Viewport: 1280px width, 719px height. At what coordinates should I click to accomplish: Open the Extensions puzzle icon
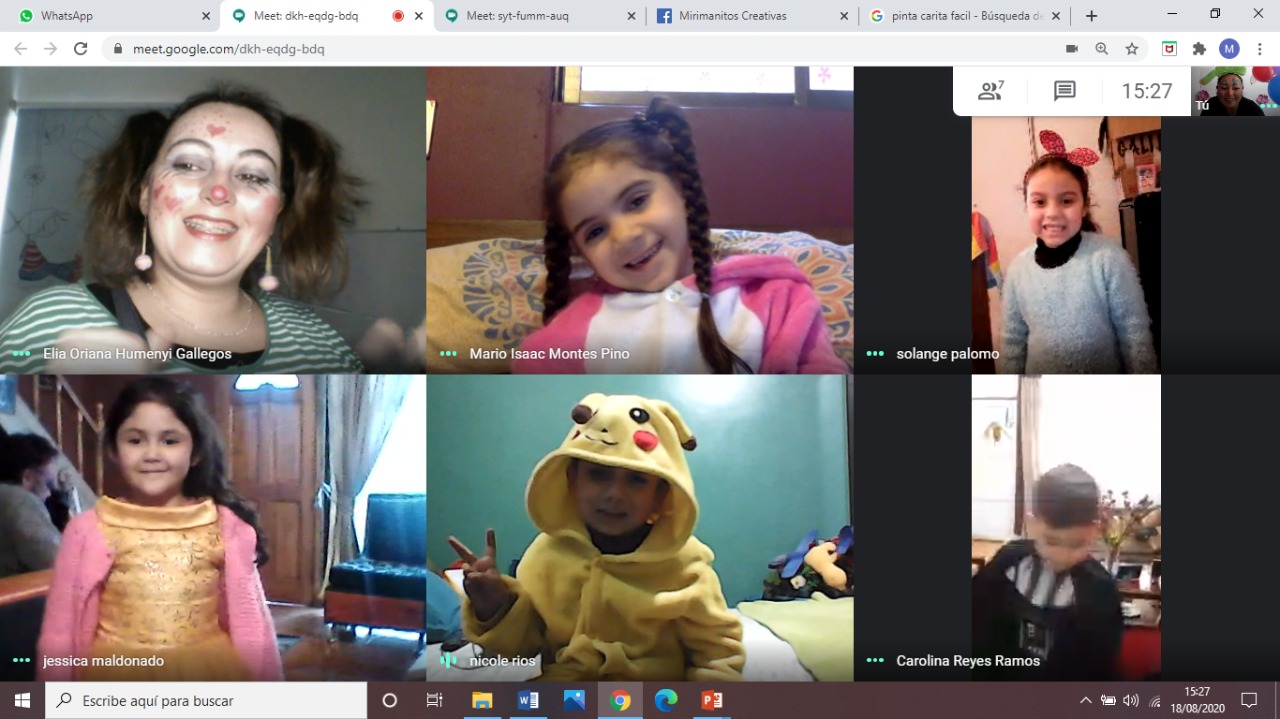(1199, 48)
